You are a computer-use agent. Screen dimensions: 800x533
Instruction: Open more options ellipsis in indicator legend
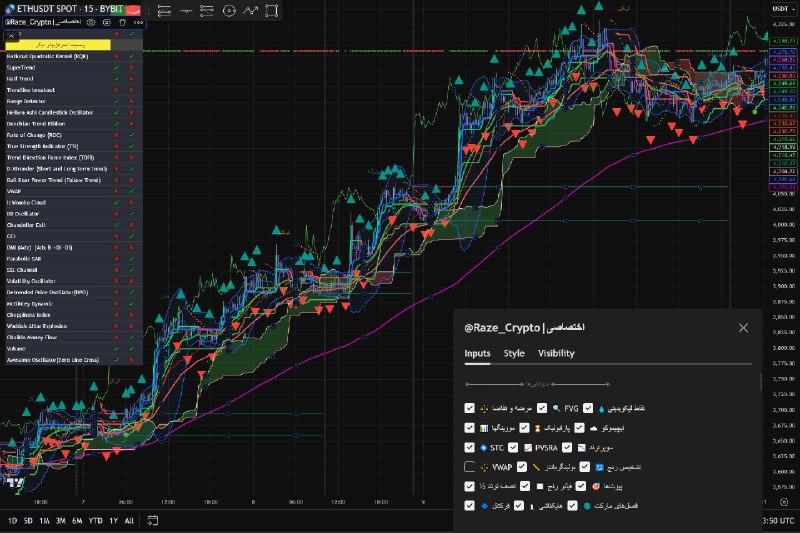(x=137, y=20)
